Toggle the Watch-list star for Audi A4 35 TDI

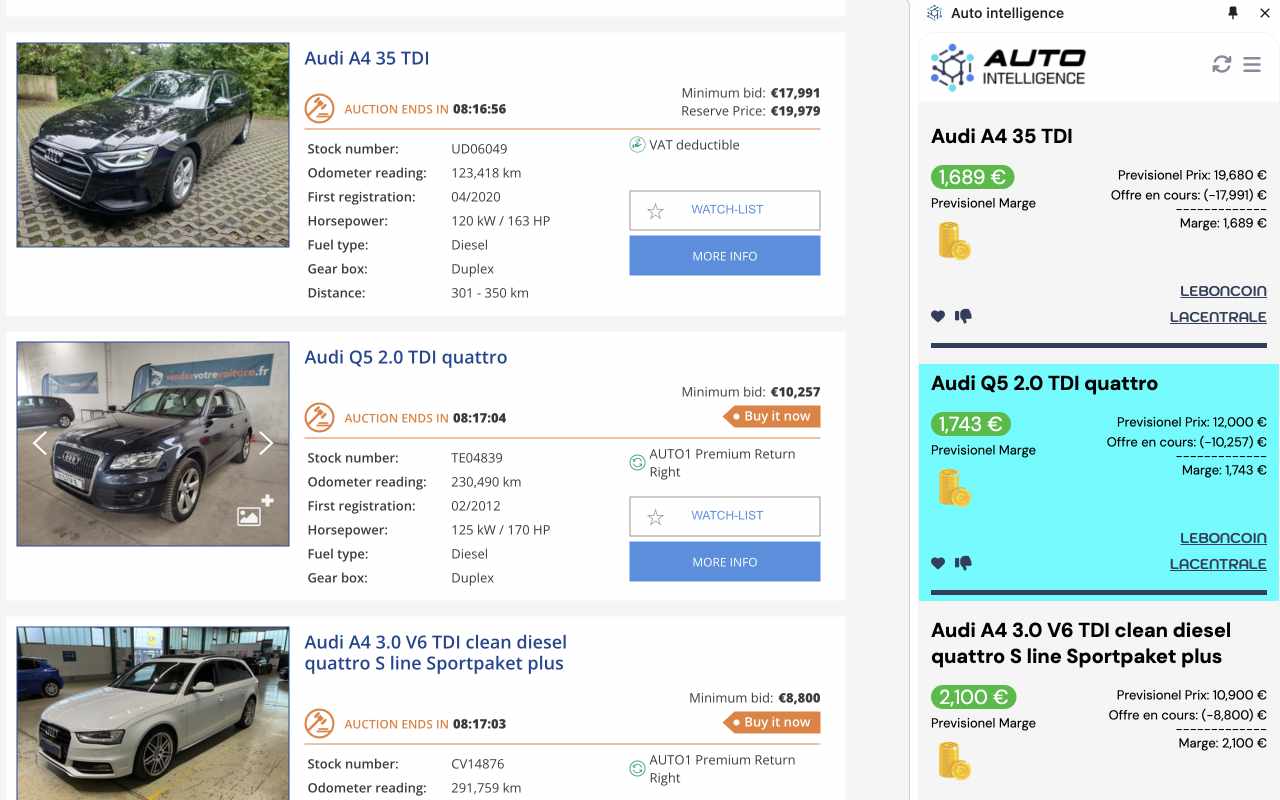click(x=655, y=211)
